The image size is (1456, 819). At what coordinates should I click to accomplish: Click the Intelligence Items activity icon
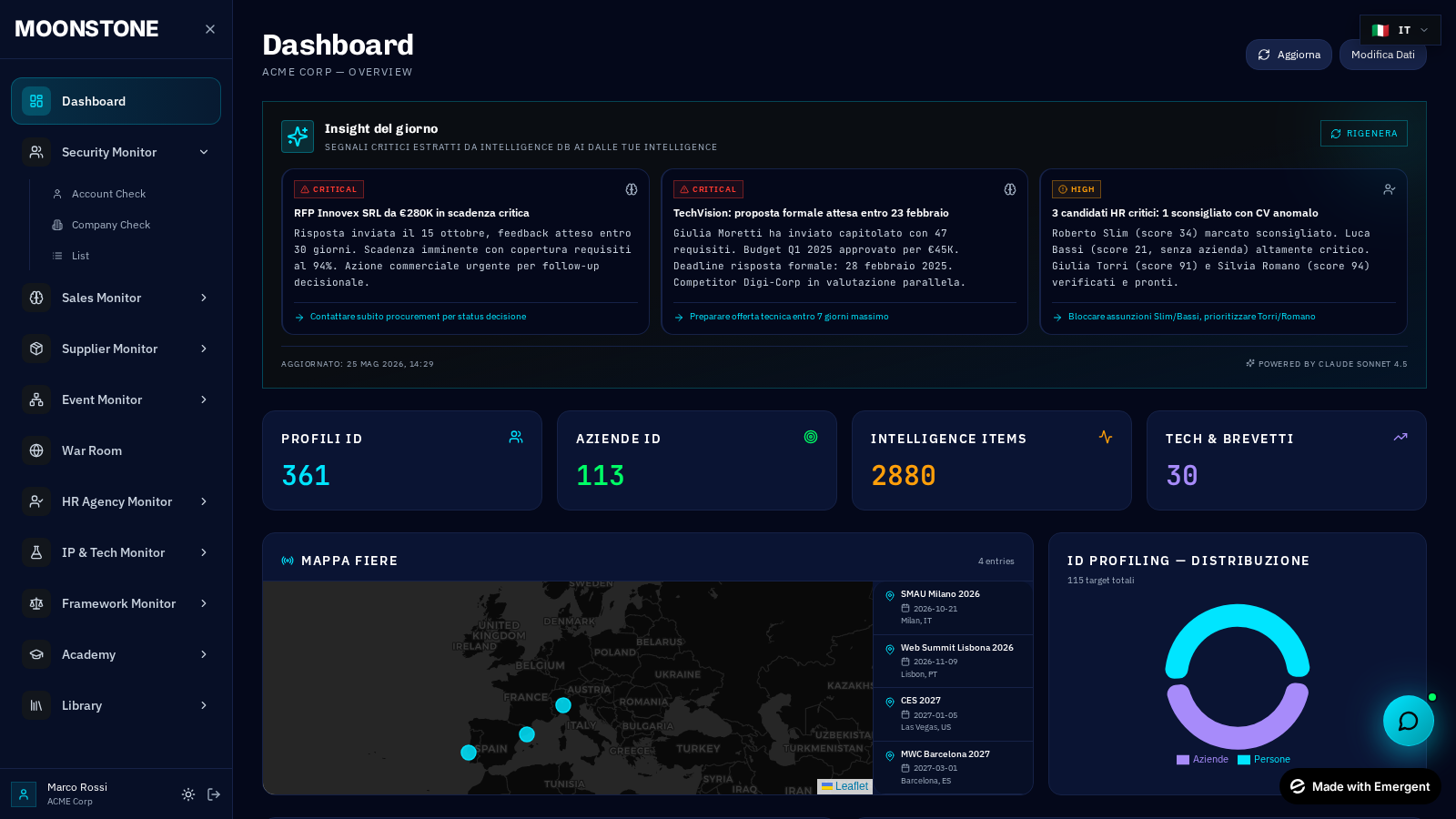(1106, 437)
